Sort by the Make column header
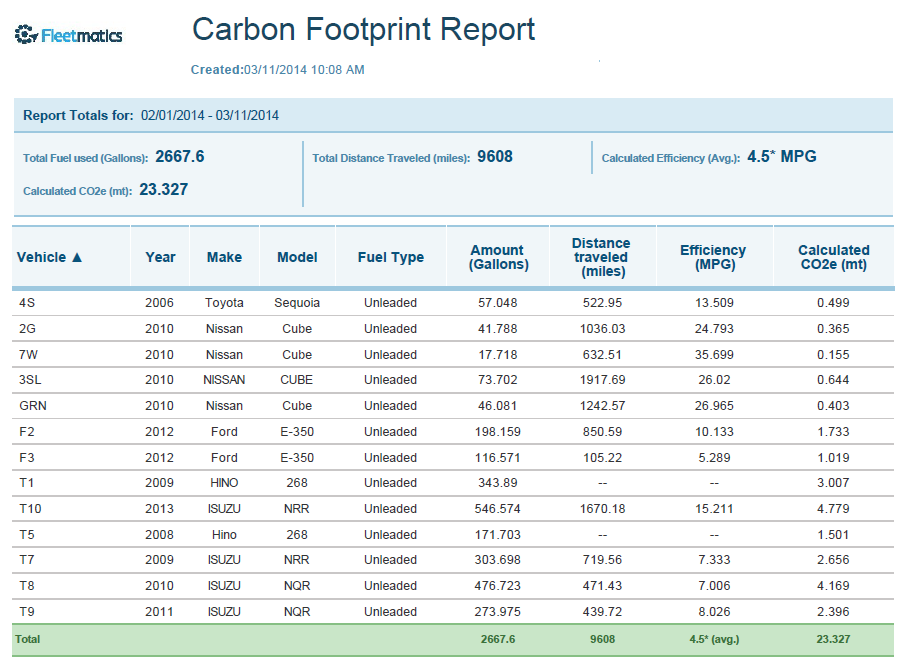 [x=224, y=257]
